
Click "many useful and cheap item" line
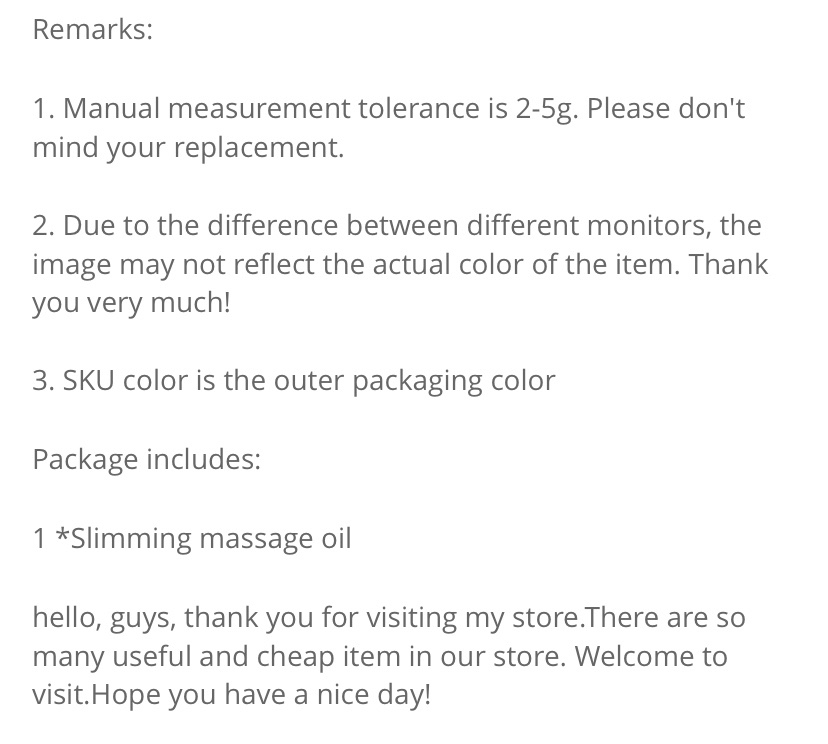pyautogui.click(x=380, y=656)
